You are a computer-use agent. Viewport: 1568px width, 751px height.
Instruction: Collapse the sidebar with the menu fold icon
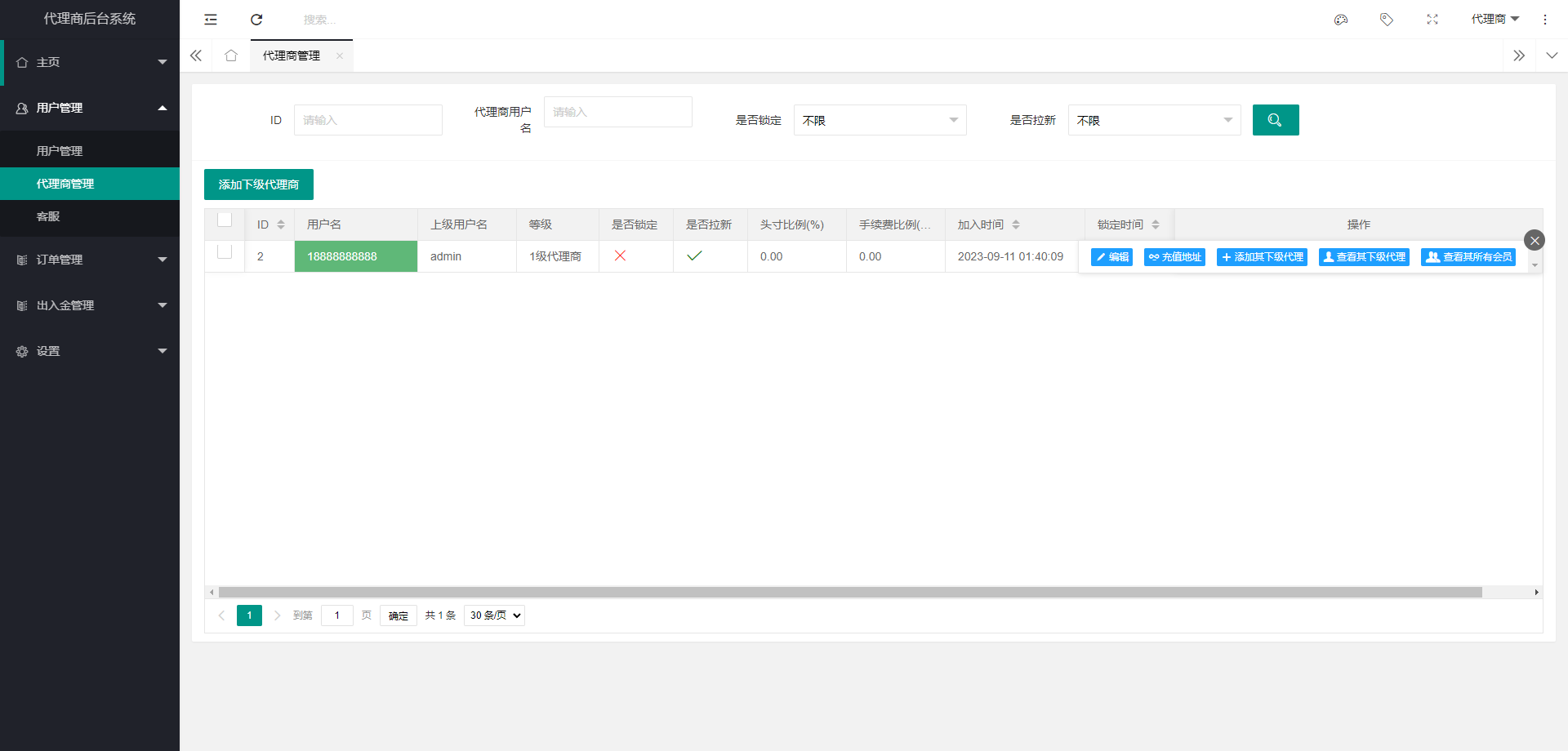pos(211,20)
